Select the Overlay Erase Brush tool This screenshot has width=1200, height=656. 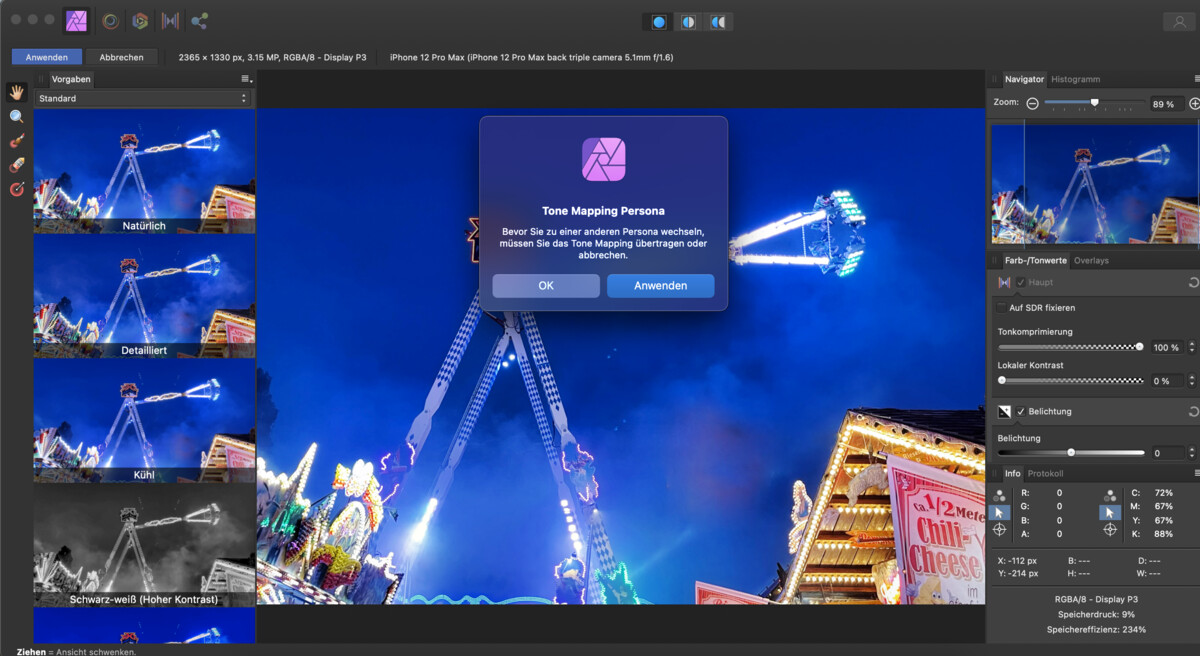[x=15, y=163]
